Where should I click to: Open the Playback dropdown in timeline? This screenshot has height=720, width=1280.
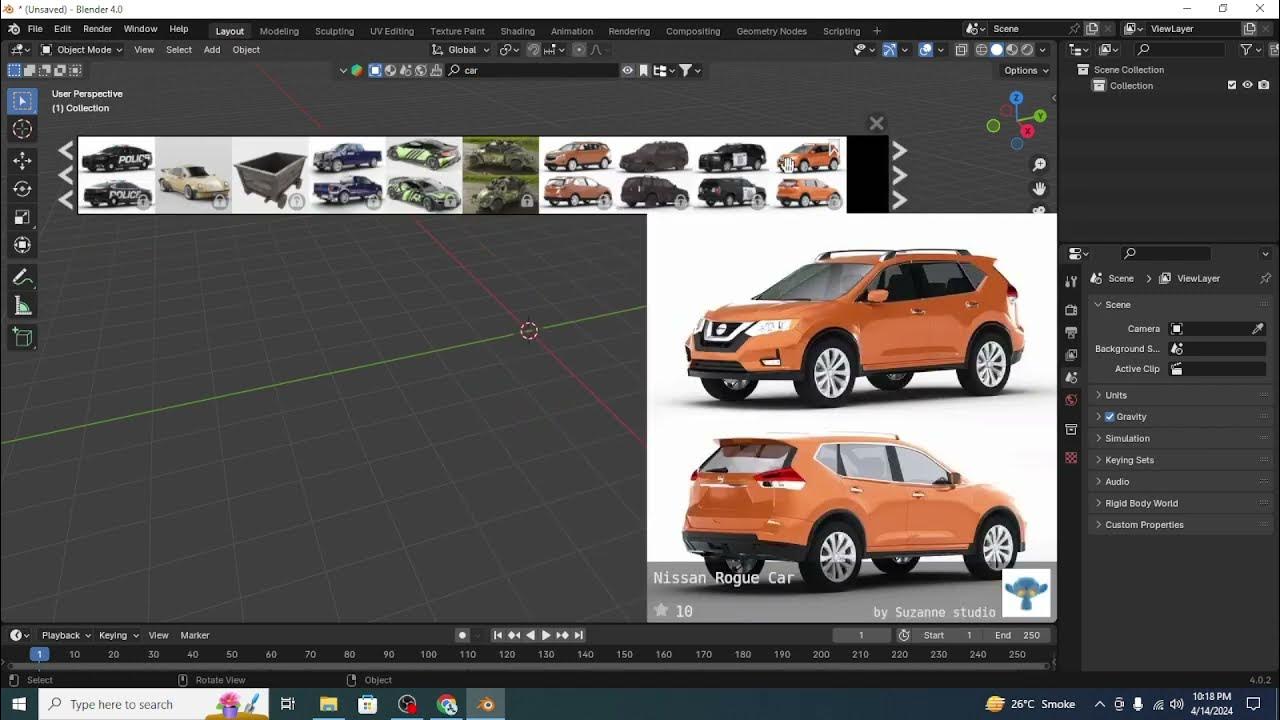click(x=66, y=635)
